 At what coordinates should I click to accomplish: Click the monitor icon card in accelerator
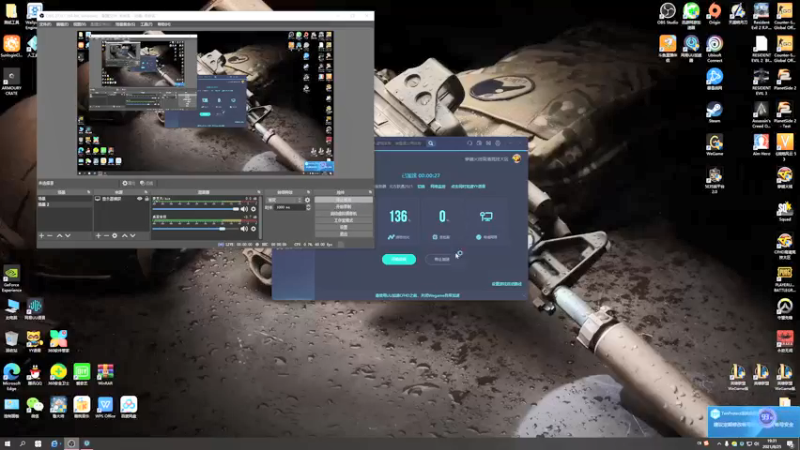point(486,221)
